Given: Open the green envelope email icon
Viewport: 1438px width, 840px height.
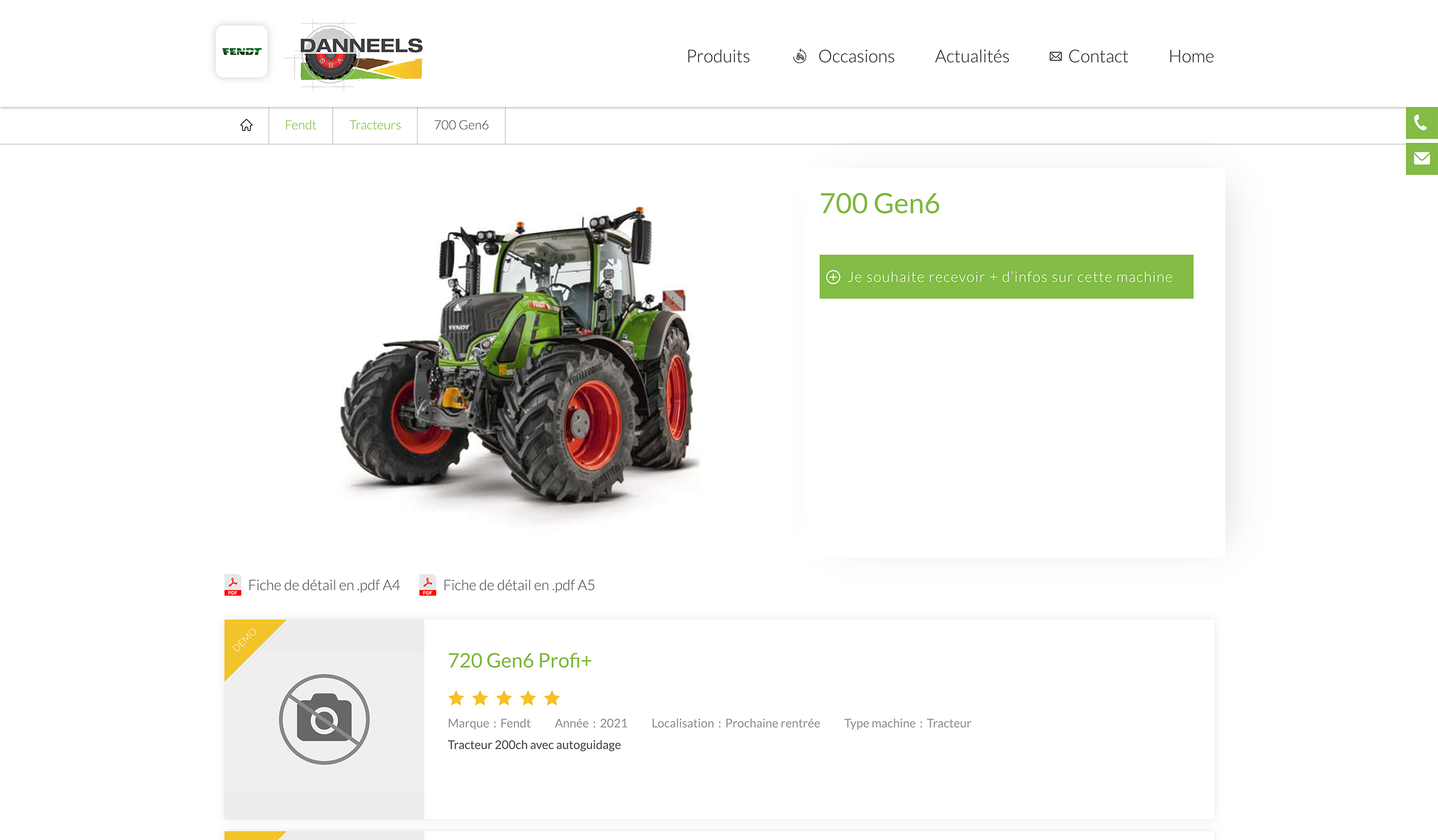Looking at the screenshot, I should pyautogui.click(x=1421, y=158).
